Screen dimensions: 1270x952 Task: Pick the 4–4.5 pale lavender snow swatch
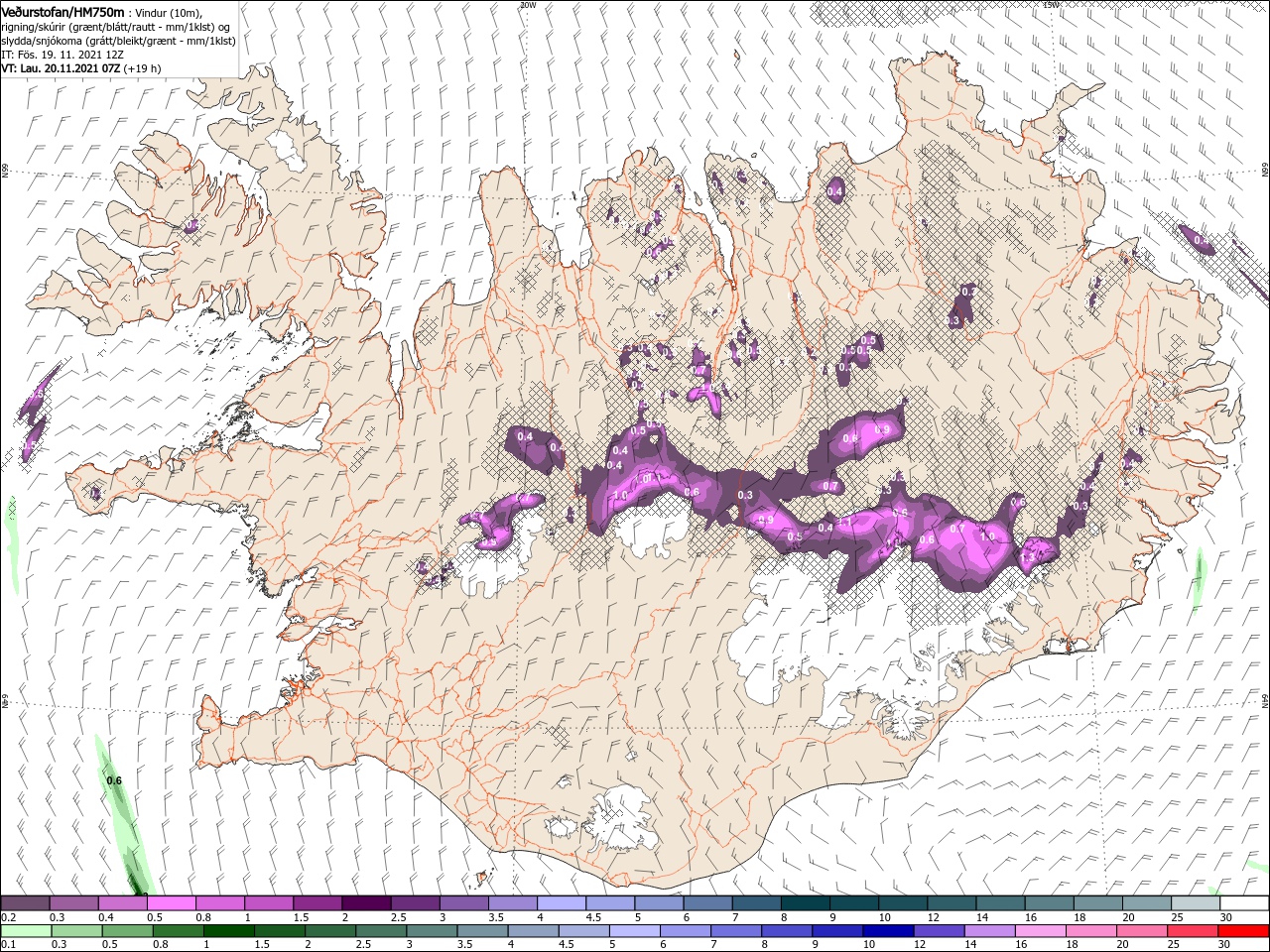(561, 903)
